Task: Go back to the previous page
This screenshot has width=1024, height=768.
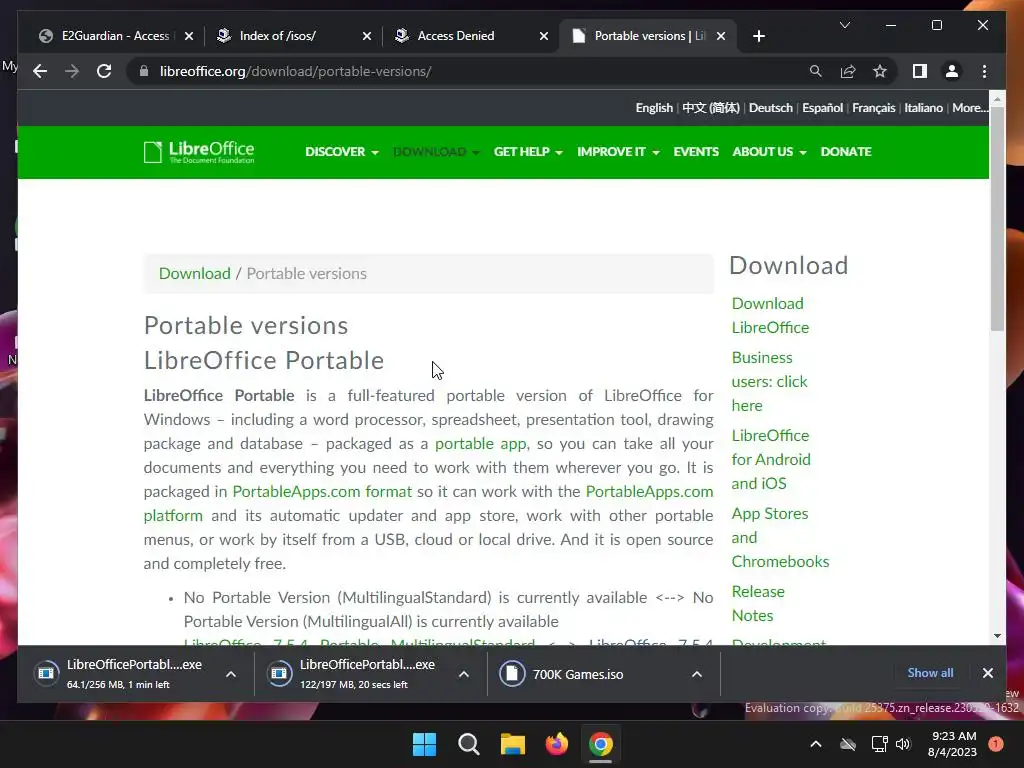Action: coord(40,71)
